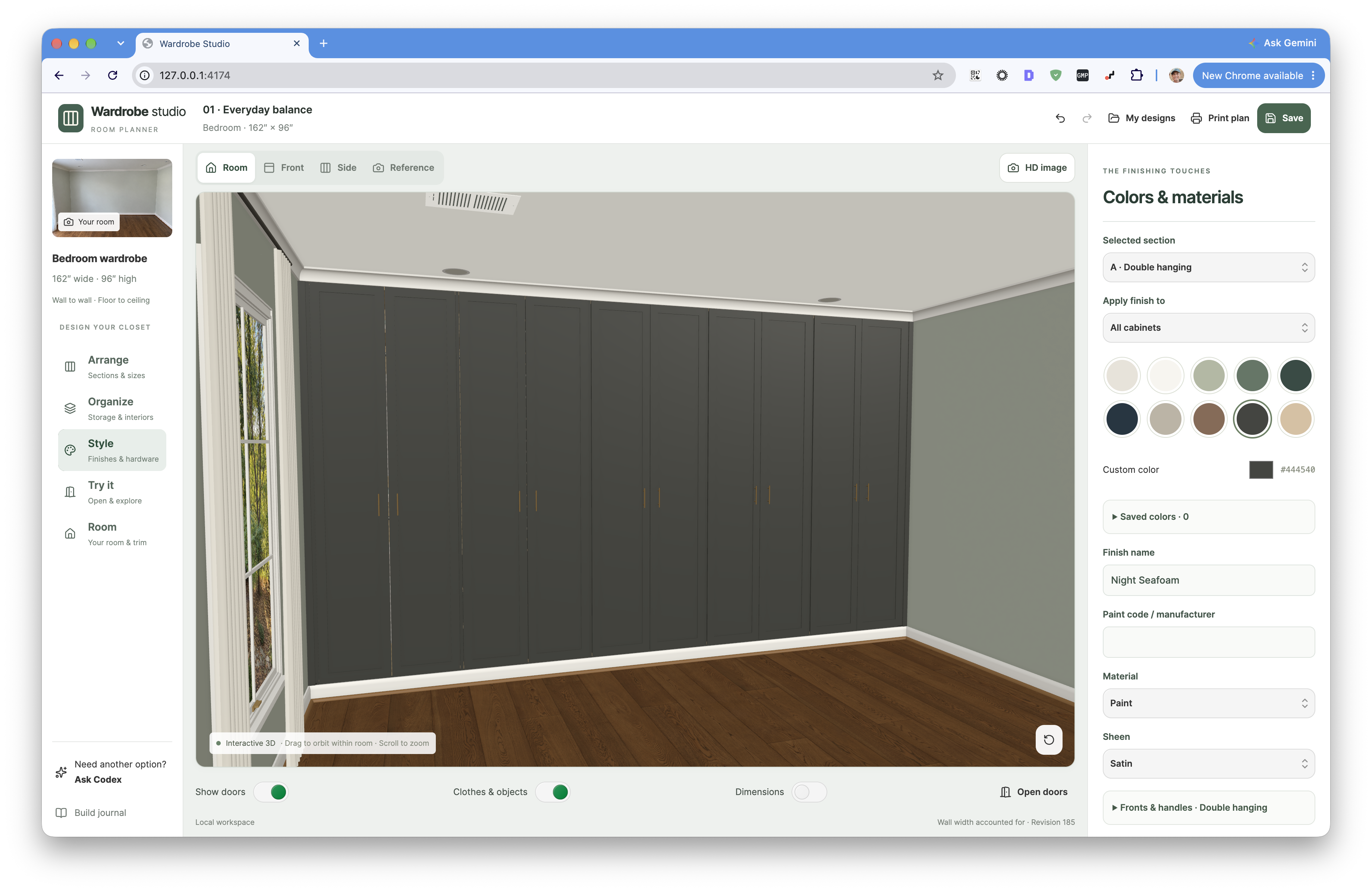Switch to the Reference view tab
The width and height of the screenshot is (1372, 892).
[x=403, y=168]
